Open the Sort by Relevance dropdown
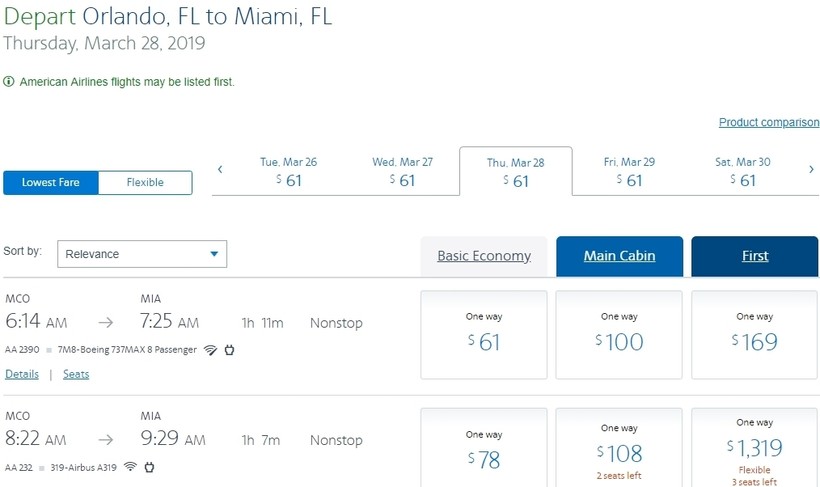 (x=142, y=254)
